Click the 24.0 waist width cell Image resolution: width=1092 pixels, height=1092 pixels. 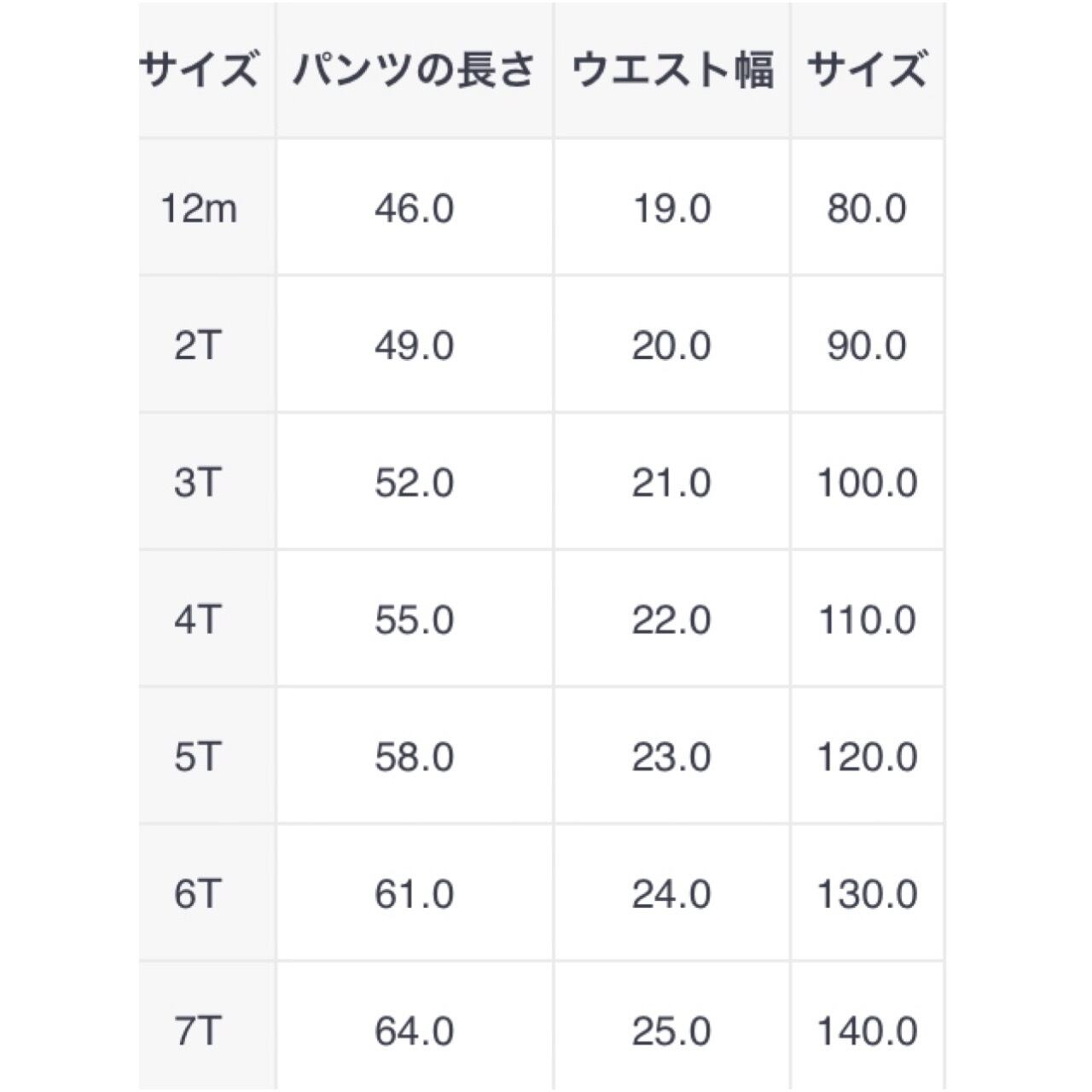[671, 895]
